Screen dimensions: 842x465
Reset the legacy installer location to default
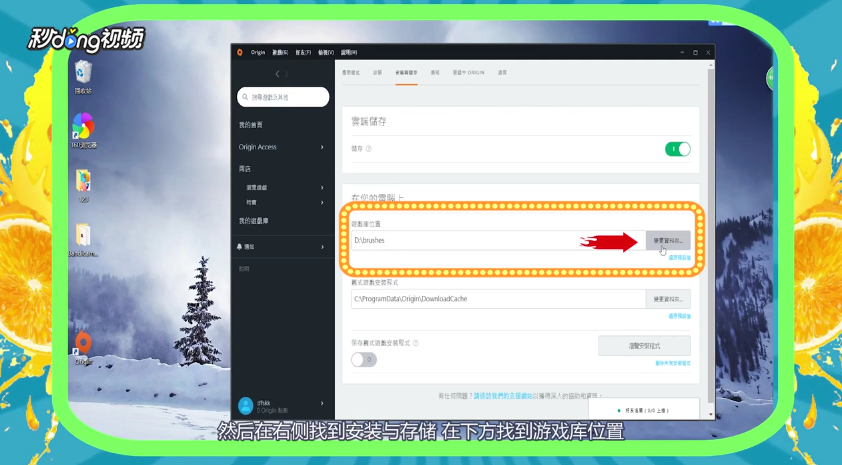[679, 316]
